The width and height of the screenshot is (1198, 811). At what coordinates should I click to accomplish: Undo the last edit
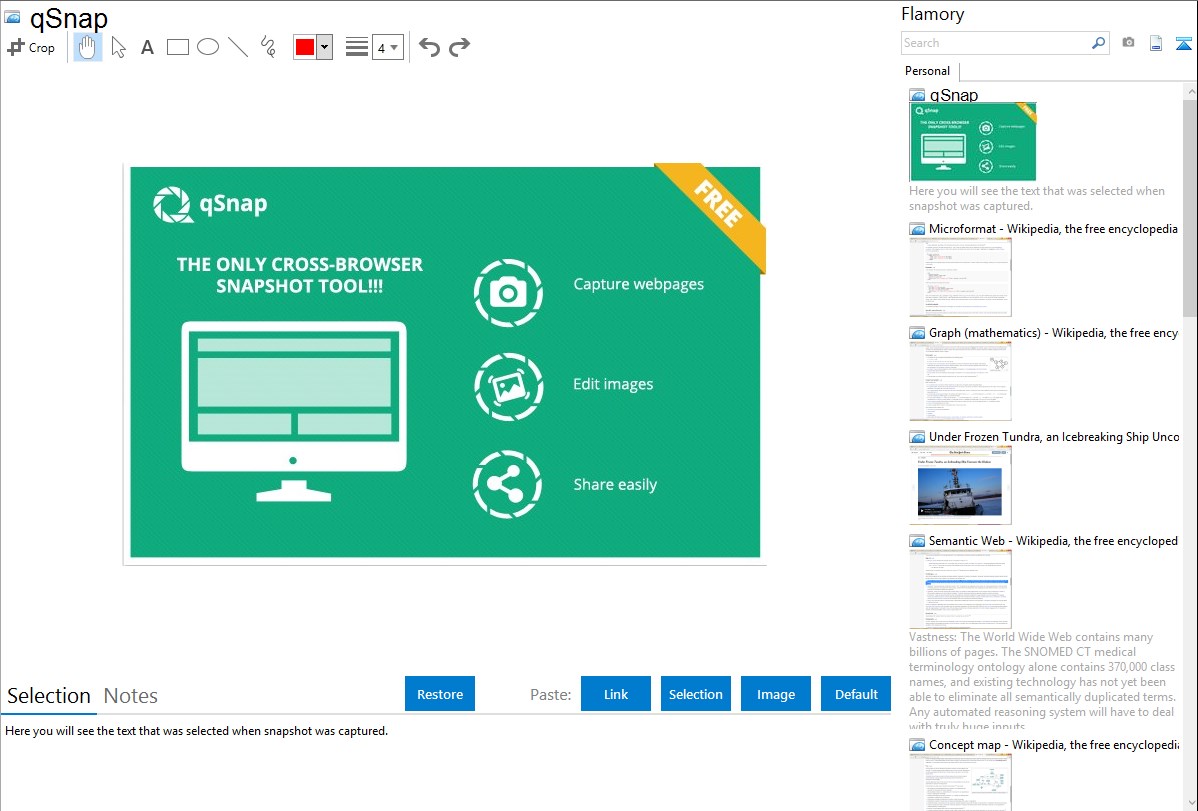[x=429, y=47]
